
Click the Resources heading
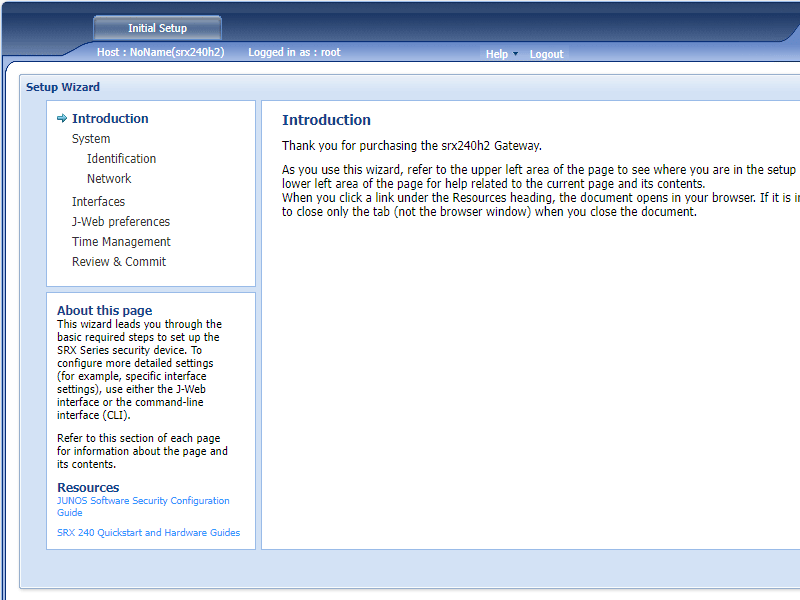pos(88,488)
